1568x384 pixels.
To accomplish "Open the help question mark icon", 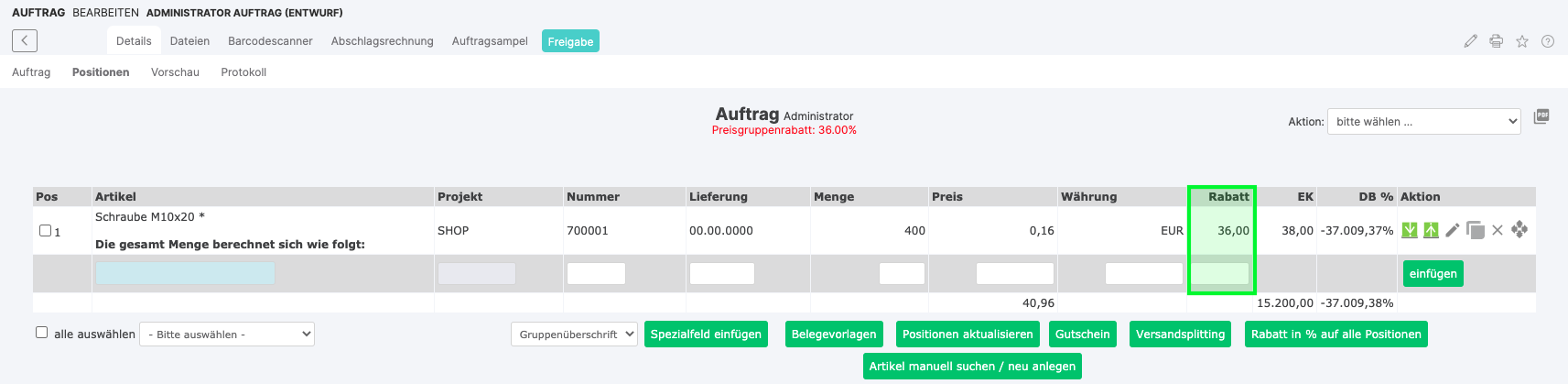I will click(1547, 41).
